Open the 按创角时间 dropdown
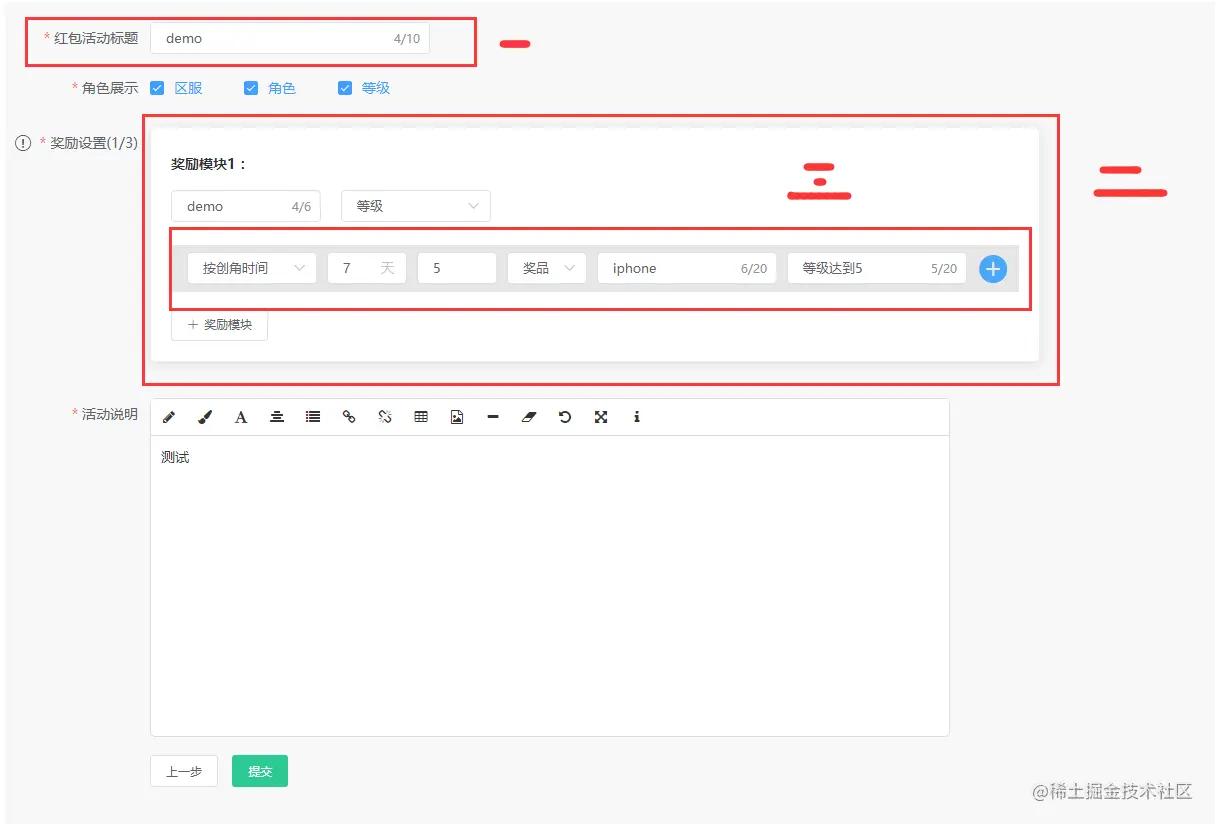The width and height of the screenshot is (1215, 824). pos(252,268)
